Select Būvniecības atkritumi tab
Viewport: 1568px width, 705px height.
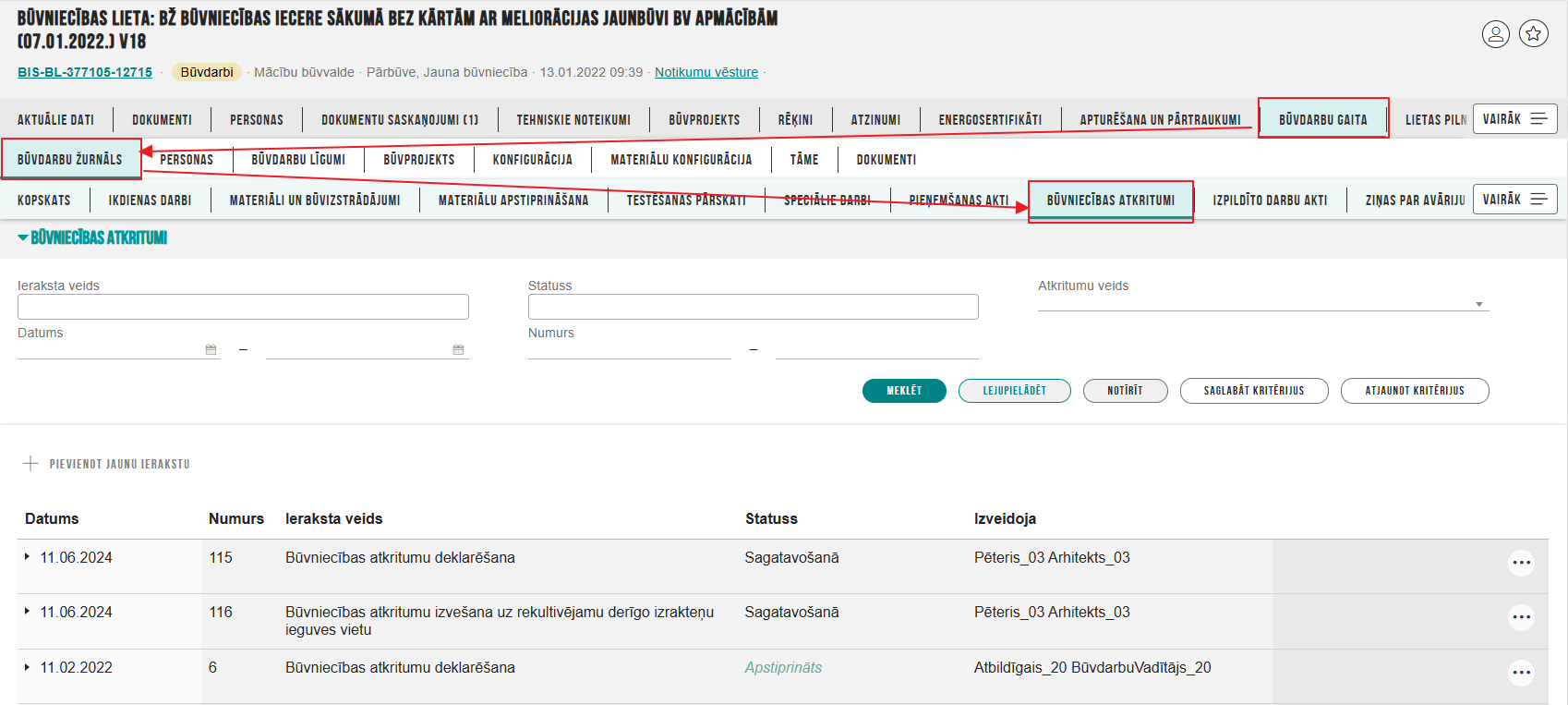[1111, 201]
